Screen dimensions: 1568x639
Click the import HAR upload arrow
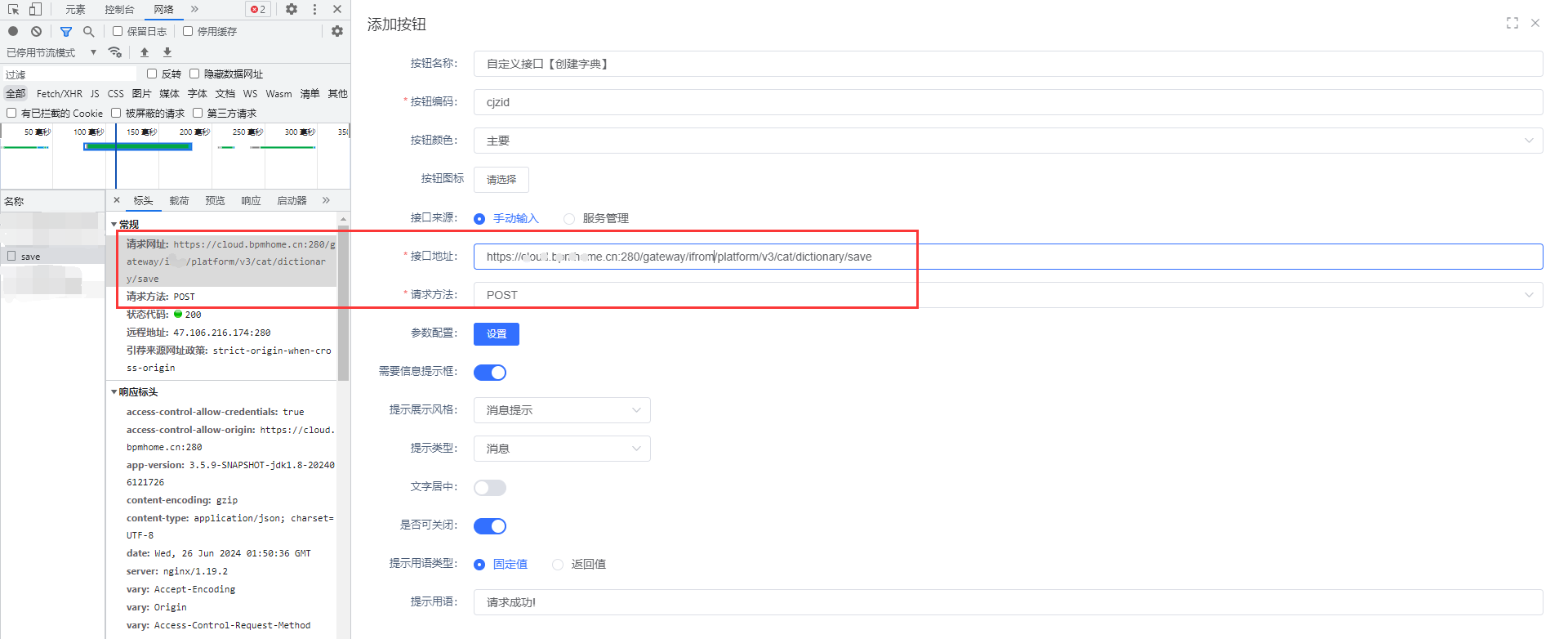tap(145, 52)
